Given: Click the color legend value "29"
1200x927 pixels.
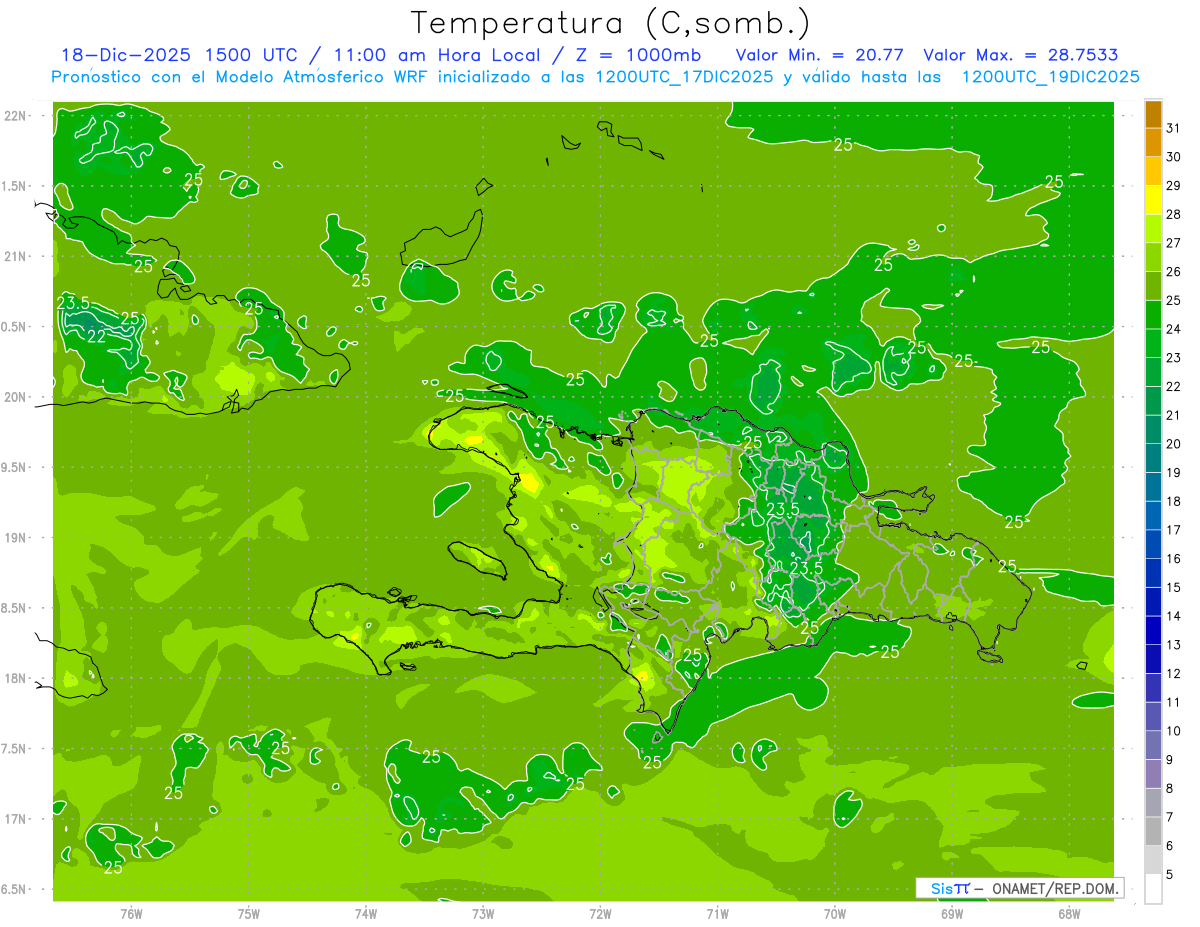Looking at the screenshot, I should pos(1174,186).
